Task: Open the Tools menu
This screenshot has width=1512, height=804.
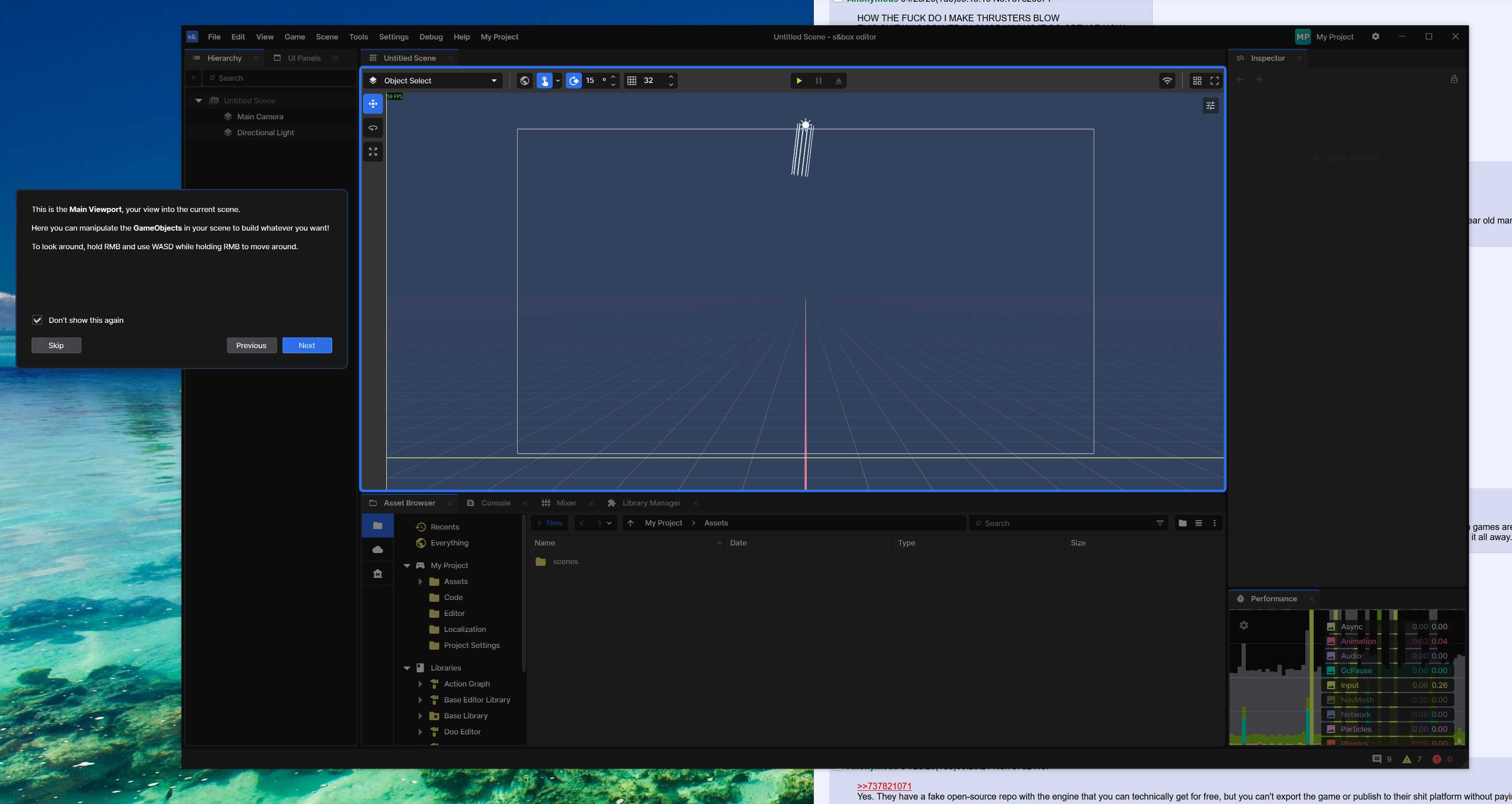Action: point(358,37)
